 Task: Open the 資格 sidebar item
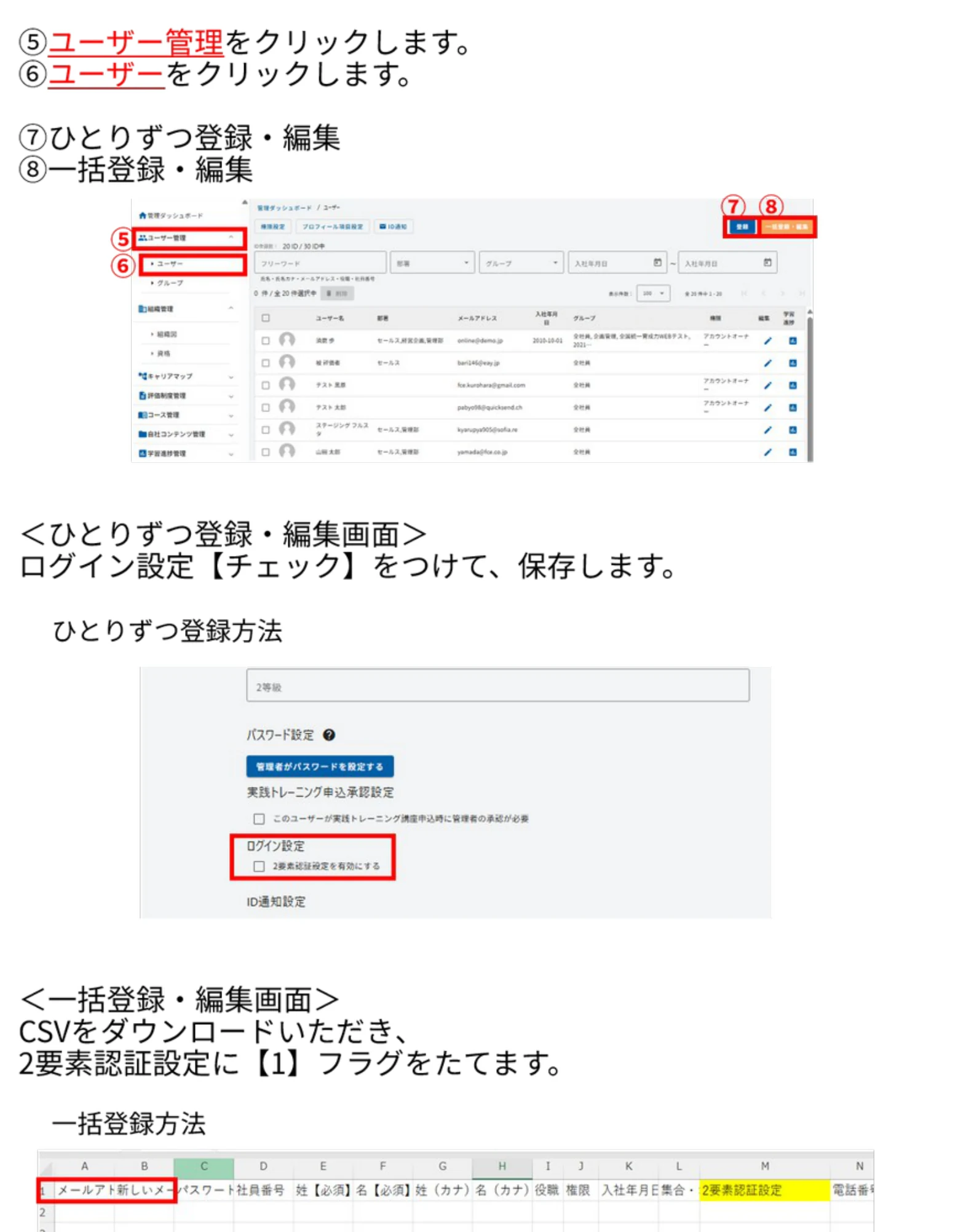[x=164, y=353]
